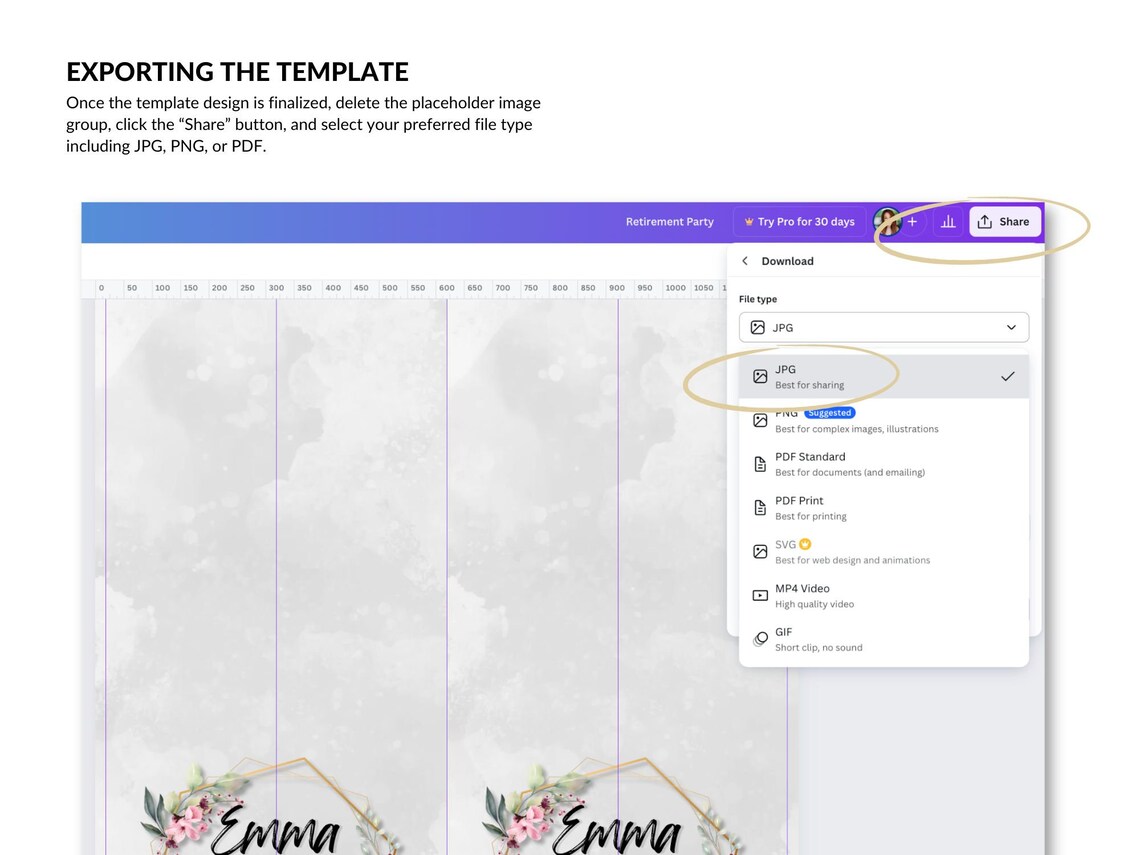Click the profile avatar picture
This screenshot has height=855, width=1140.
click(x=887, y=221)
